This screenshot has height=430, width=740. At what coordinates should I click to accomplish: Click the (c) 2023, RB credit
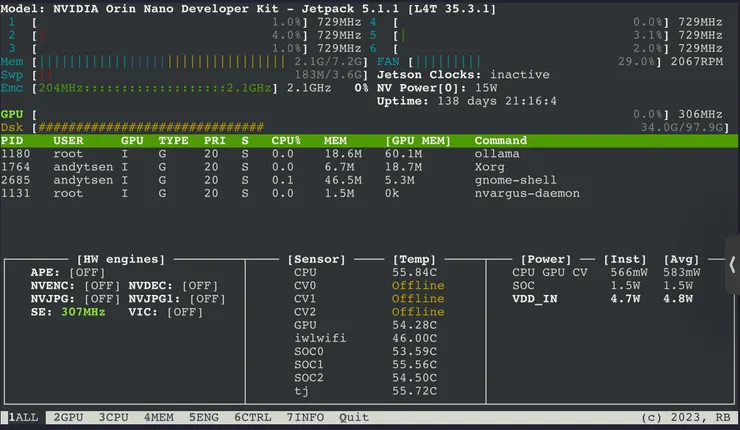coord(686,417)
